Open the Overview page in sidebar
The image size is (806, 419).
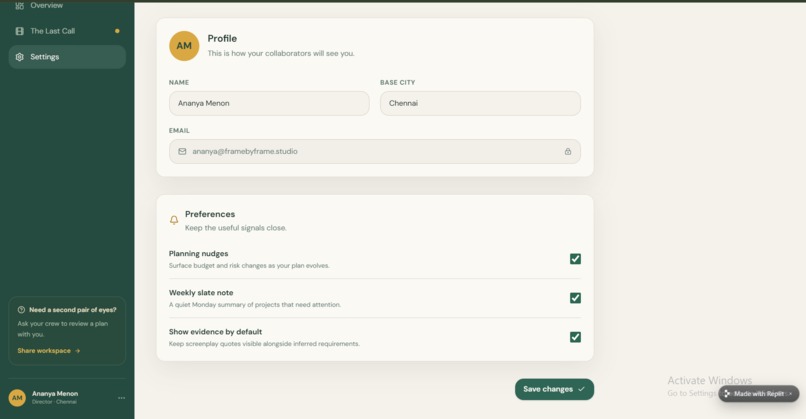click(67, 6)
